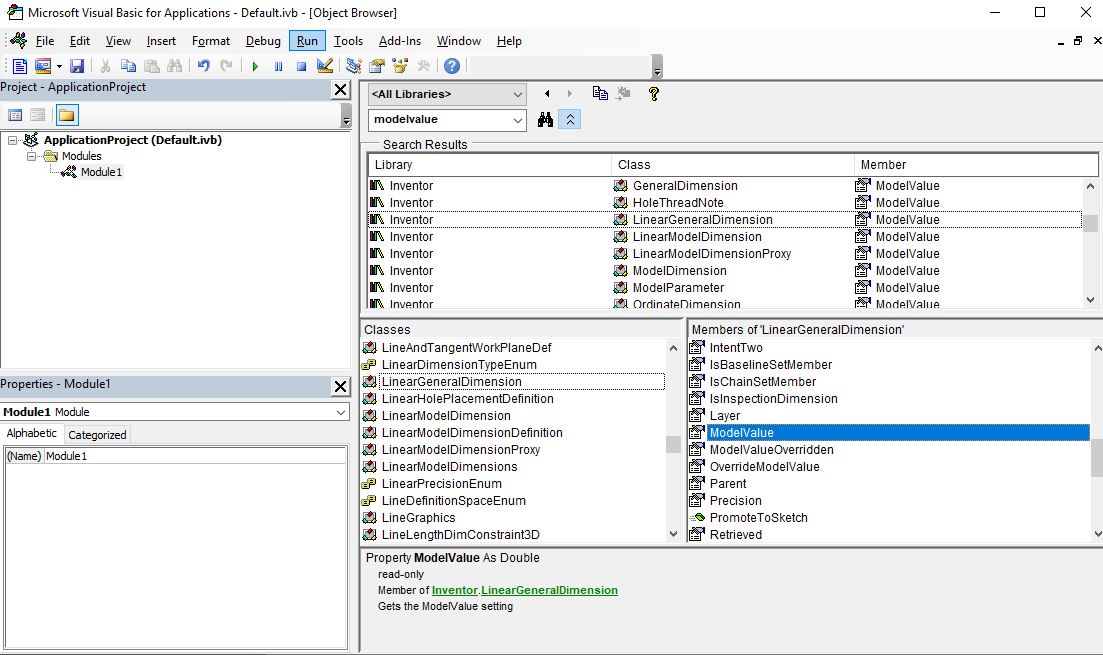Open the Module1 Module properties dropdown
Viewport: 1103px width, 655px height.
pos(340,412)
